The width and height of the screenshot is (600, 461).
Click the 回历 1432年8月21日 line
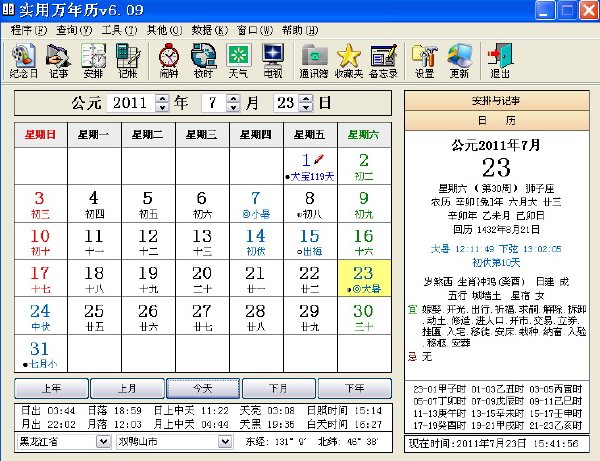click(496, 230)
